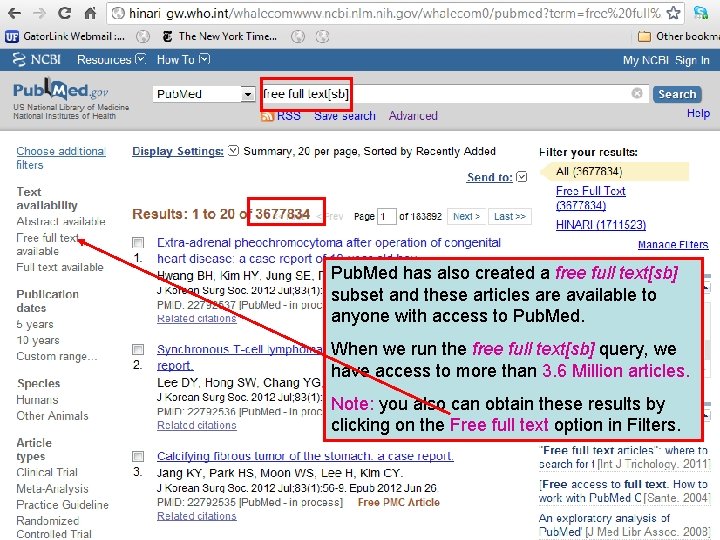Open the Advanced search link
Viewport: 720px width, 540px height.
pyautogui.click(x=413, y=116)
